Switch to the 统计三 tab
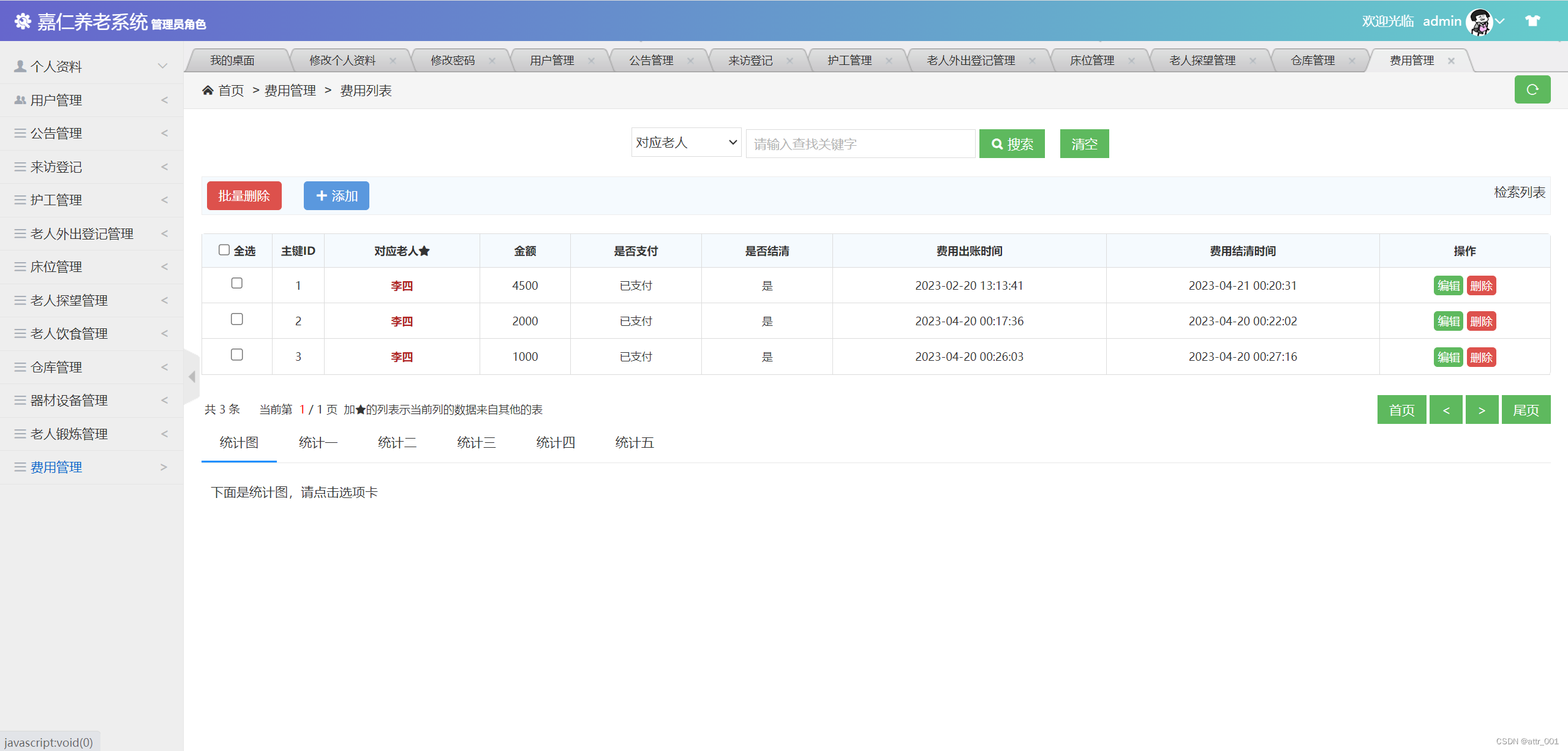 coord(476,443)
